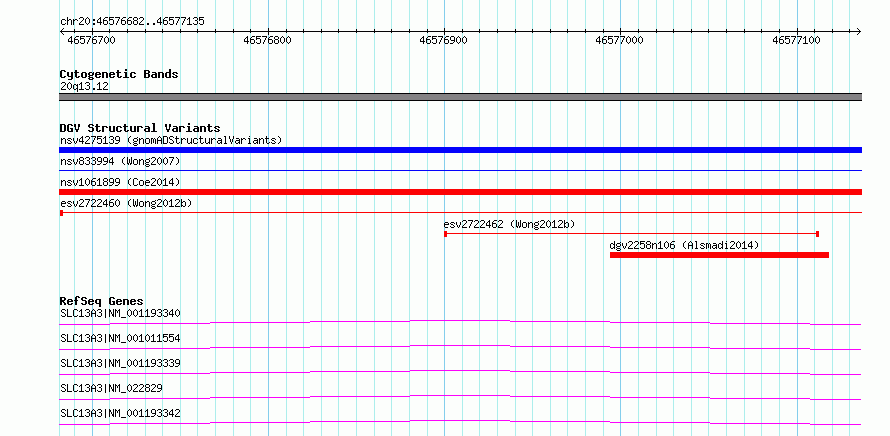Screen dimensions: 890x436
Task: Click ruler coordinate 46576800
Action: click(267, 40)
